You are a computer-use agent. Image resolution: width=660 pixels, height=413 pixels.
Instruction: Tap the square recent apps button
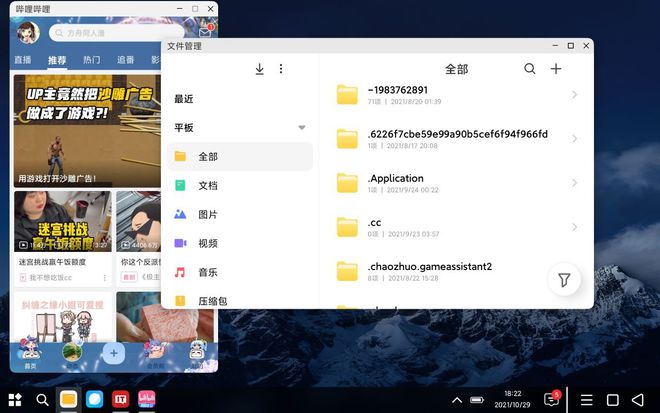[x=612, y=400]
